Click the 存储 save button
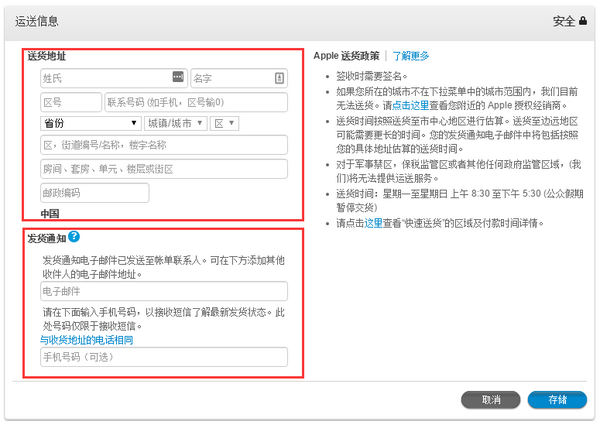The image size is (600, 425). pyautogui.click(x=557, y=400)
